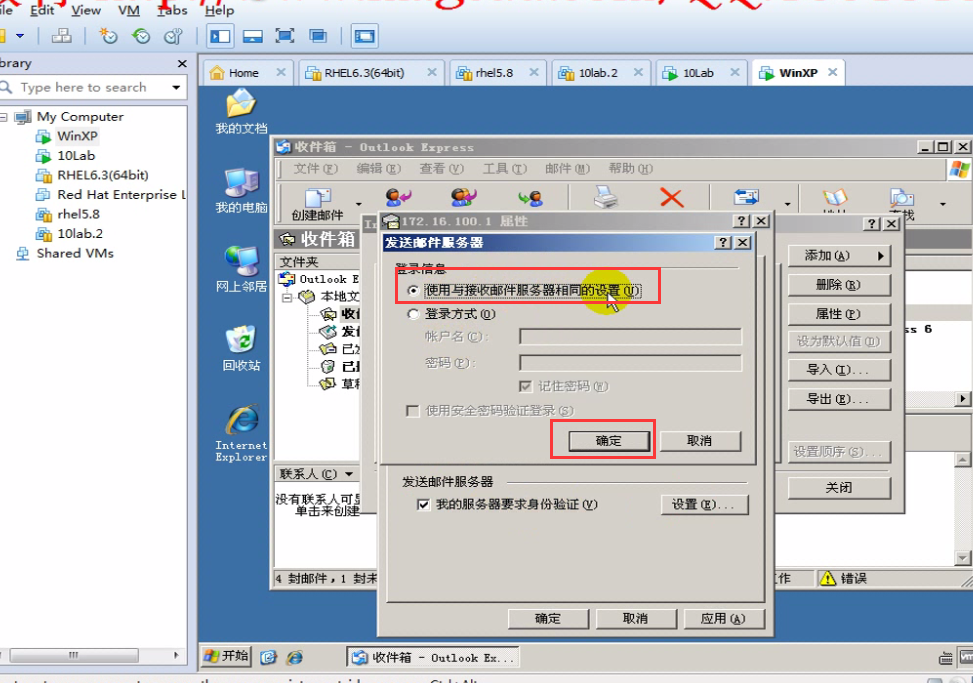This screenshot has height=683, width=973.
Task: Click the 开始 Start button
Action: 226,656
